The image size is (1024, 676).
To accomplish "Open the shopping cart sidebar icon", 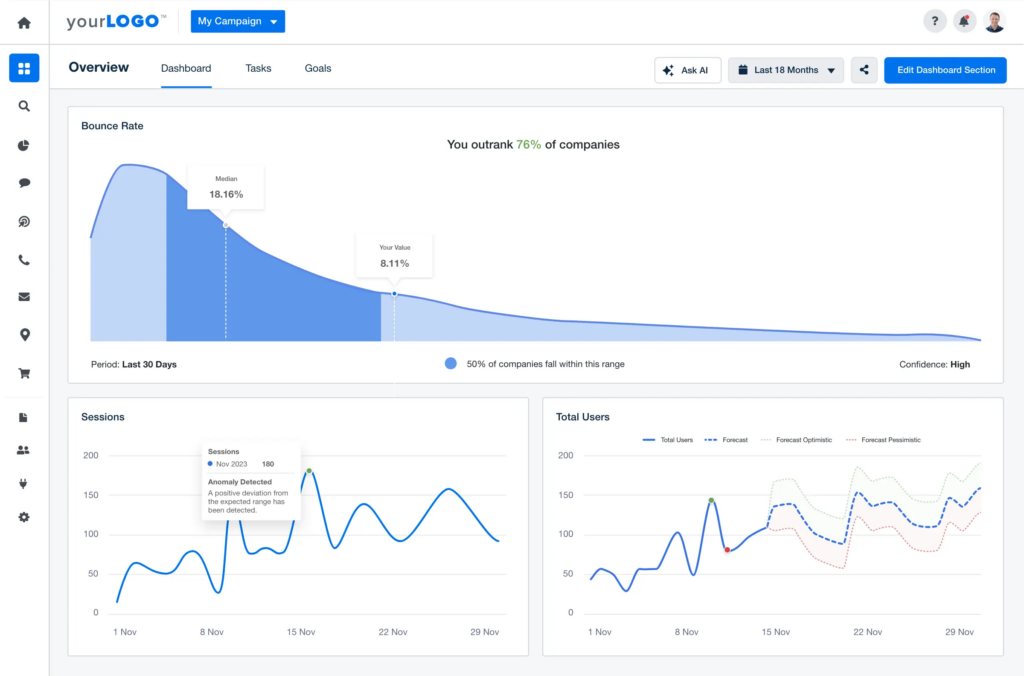I will coord(24,374).
